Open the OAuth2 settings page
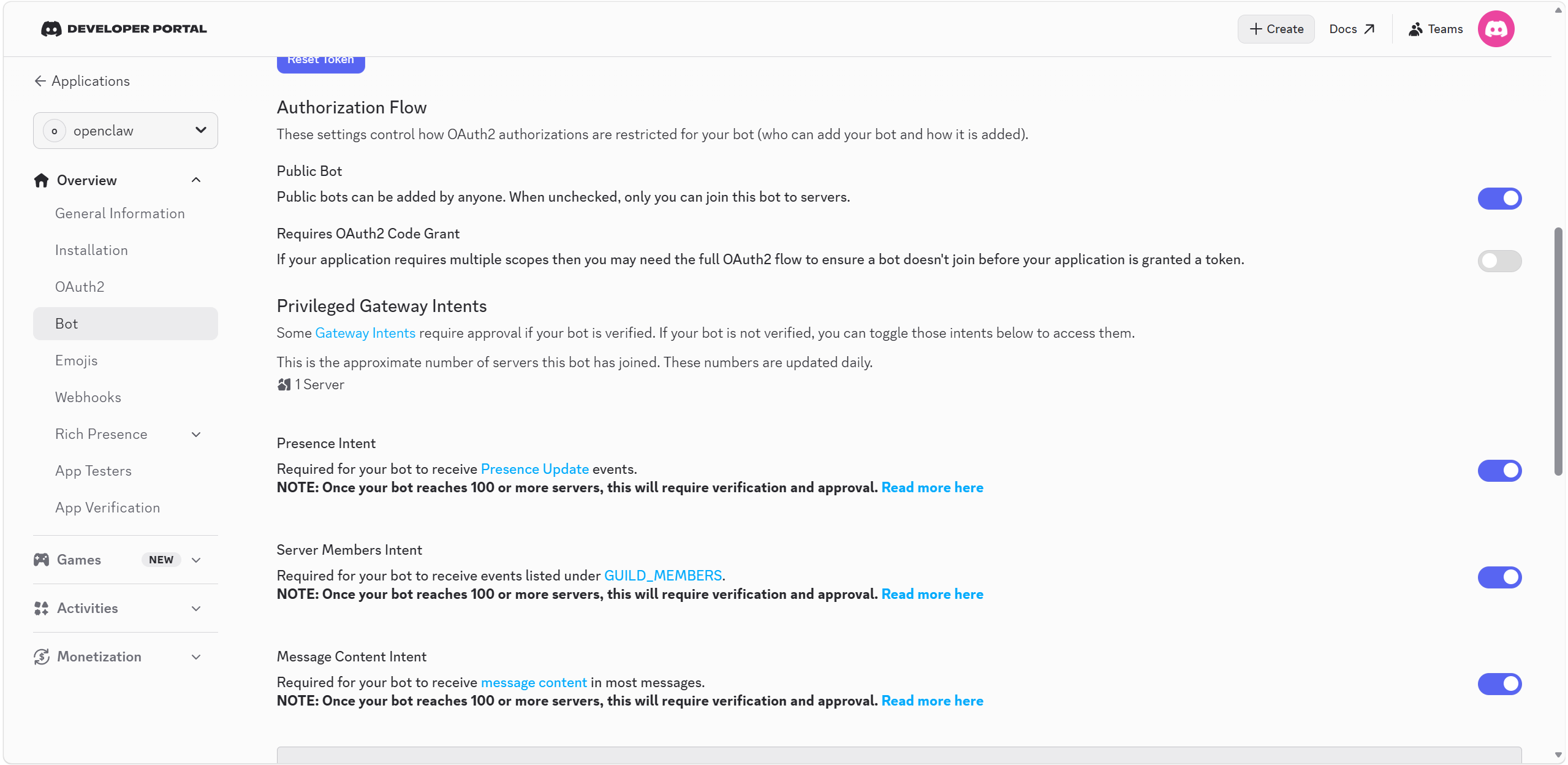1568x765 pixels. point(80,287)
